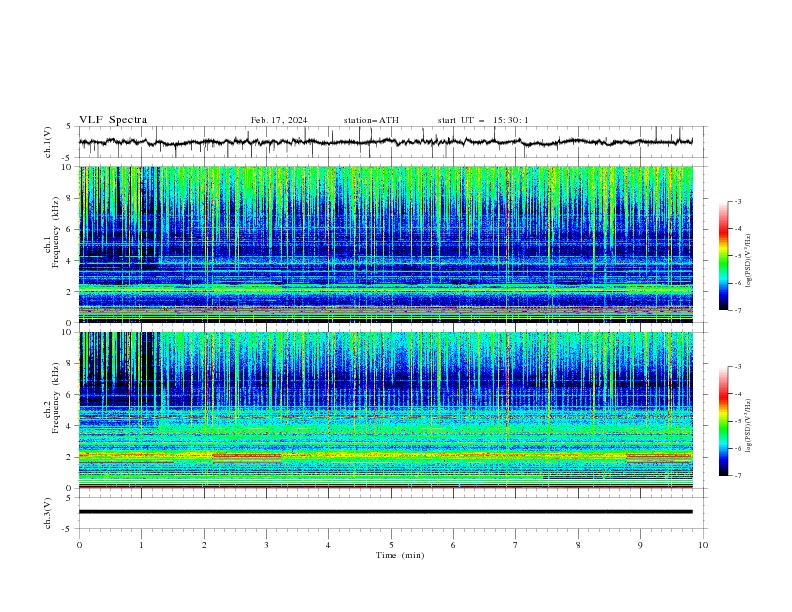Click the upper colorbar "log(PSD)(V²/Hz)" label
The height and width of the screenshot is (612, 792).
click(x=749, y=261)
